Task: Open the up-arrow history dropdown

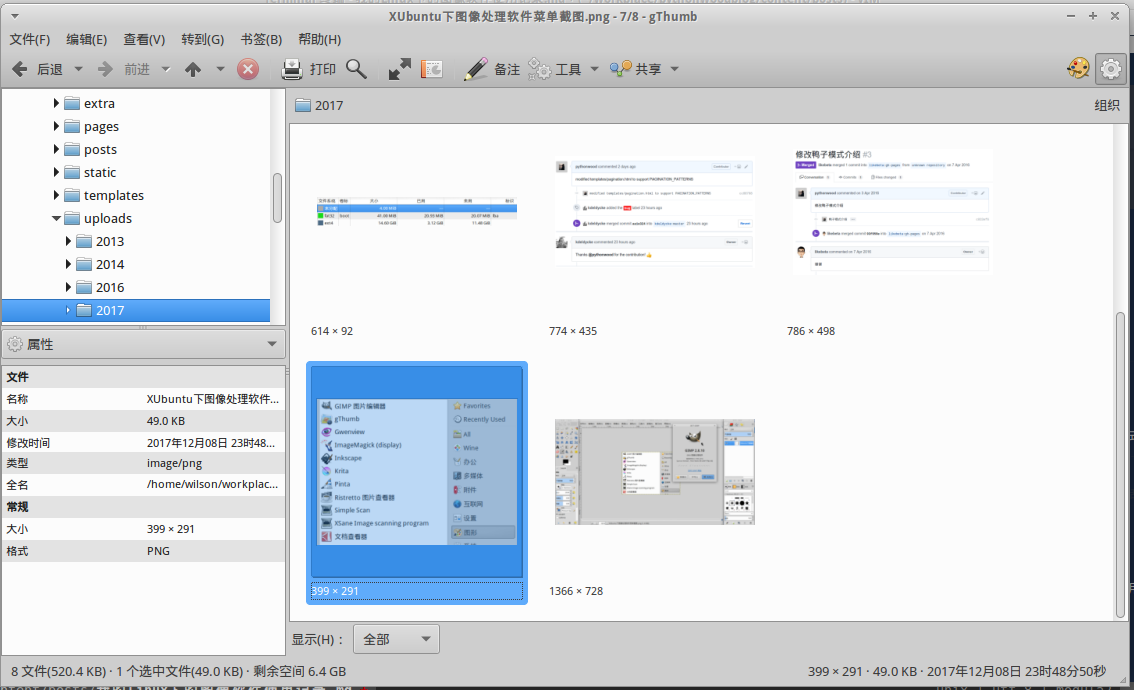Action: pyautogui.click(x=221, y=69)
